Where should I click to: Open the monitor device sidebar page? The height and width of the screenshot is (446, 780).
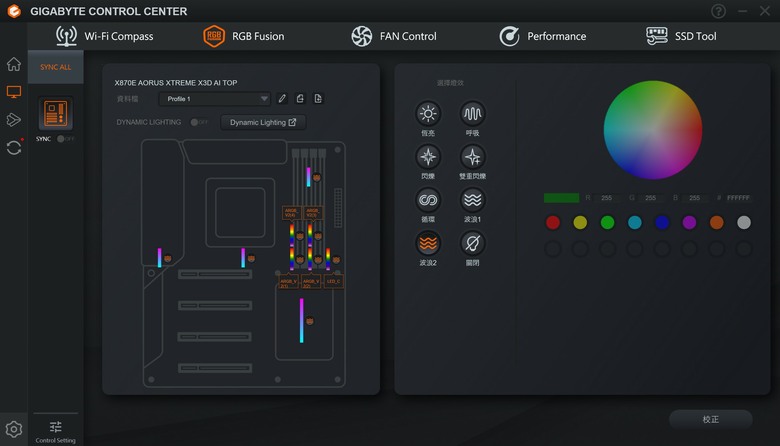tap(14, 92)
